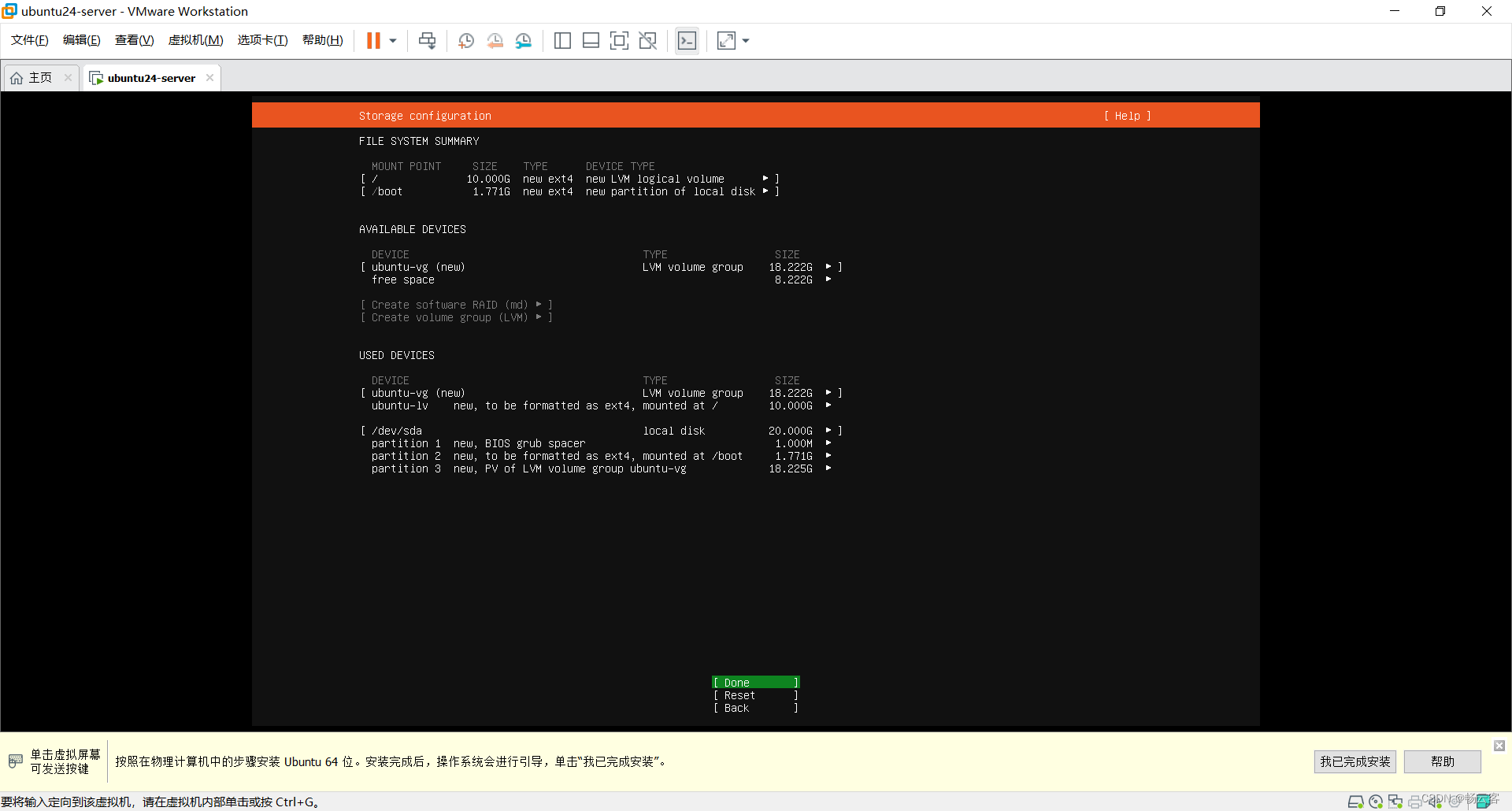Take a snapshot of this virtual machine
This screenshot has height=811, width=1512.
[x=466, y=40]
